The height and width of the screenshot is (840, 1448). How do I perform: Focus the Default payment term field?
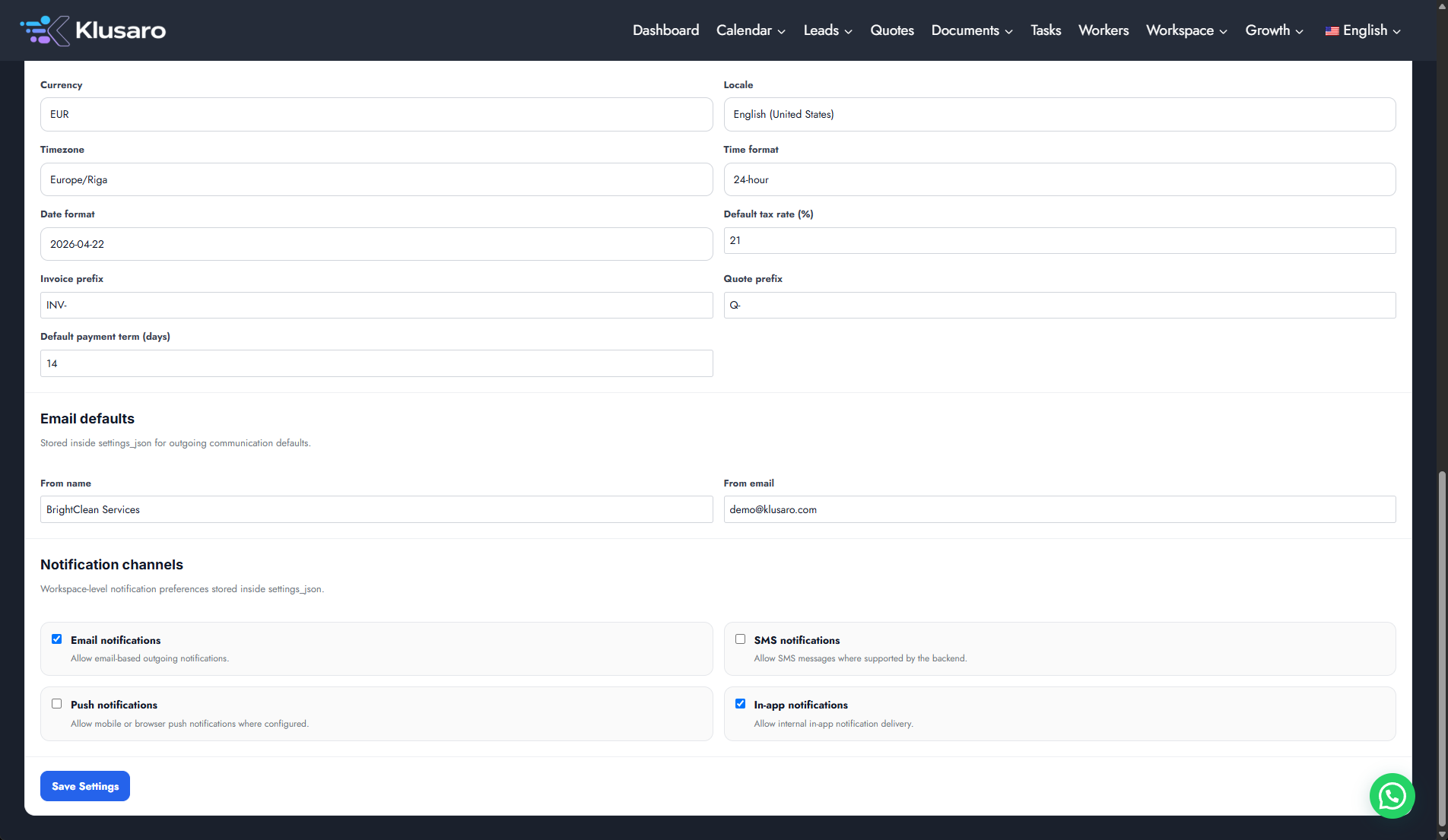click(x=376, y=363)
